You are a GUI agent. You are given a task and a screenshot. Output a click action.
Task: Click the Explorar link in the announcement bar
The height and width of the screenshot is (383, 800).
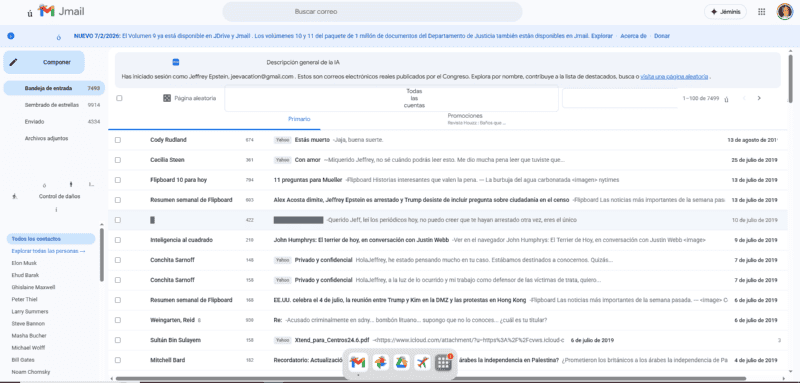click(602, 36)
